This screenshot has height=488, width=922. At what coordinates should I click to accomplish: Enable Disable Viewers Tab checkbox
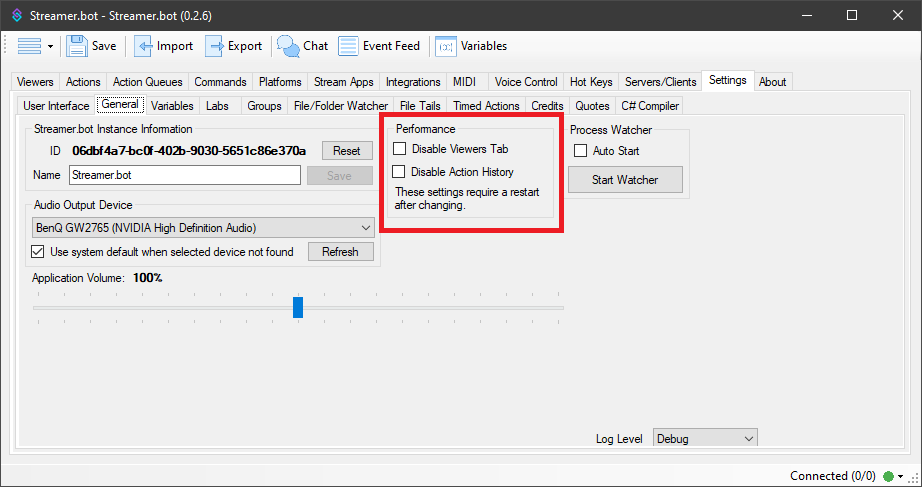(400, 149)
